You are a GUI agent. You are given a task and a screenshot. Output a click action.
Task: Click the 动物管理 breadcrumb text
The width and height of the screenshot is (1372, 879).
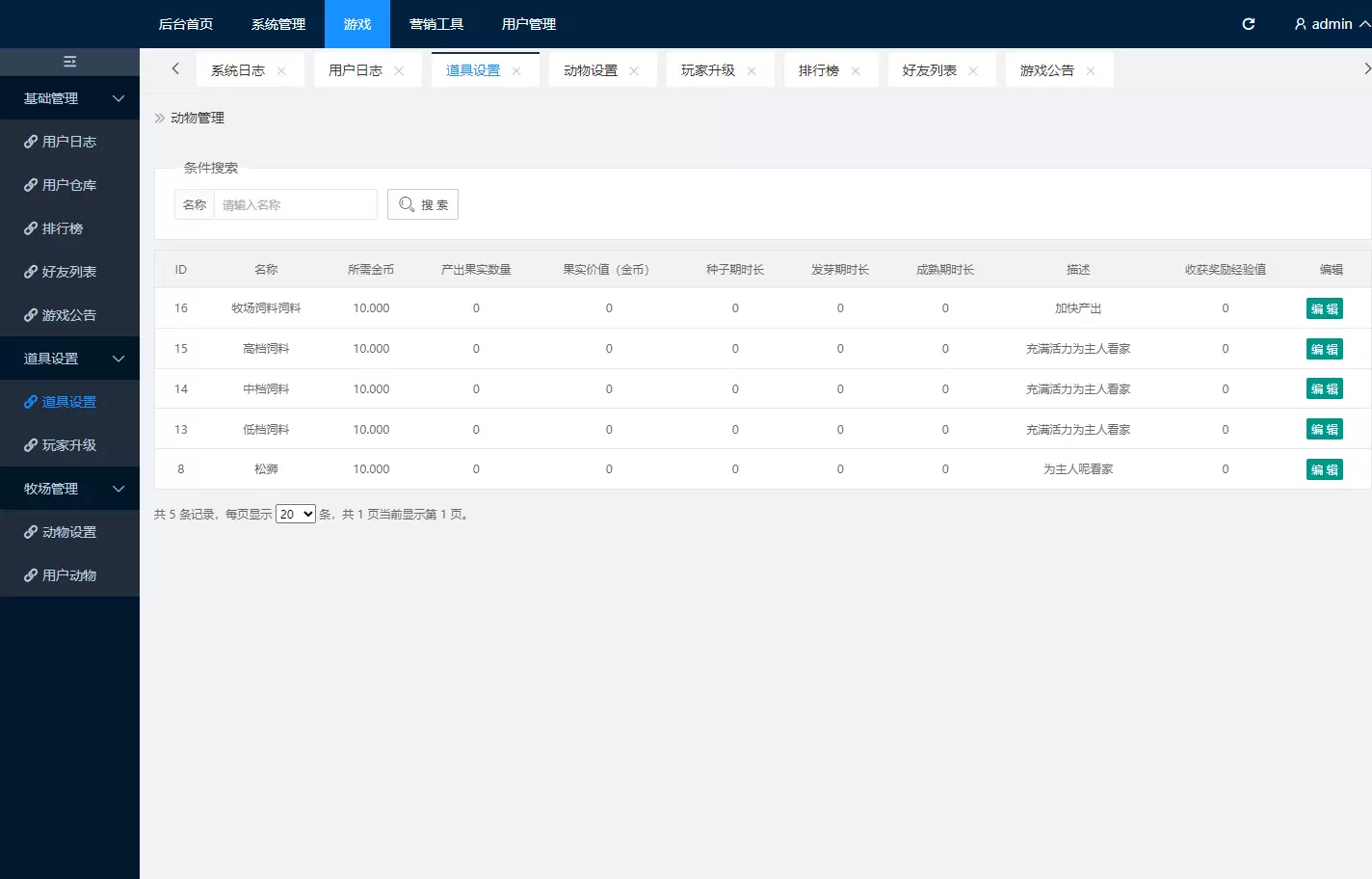point(198,118)
